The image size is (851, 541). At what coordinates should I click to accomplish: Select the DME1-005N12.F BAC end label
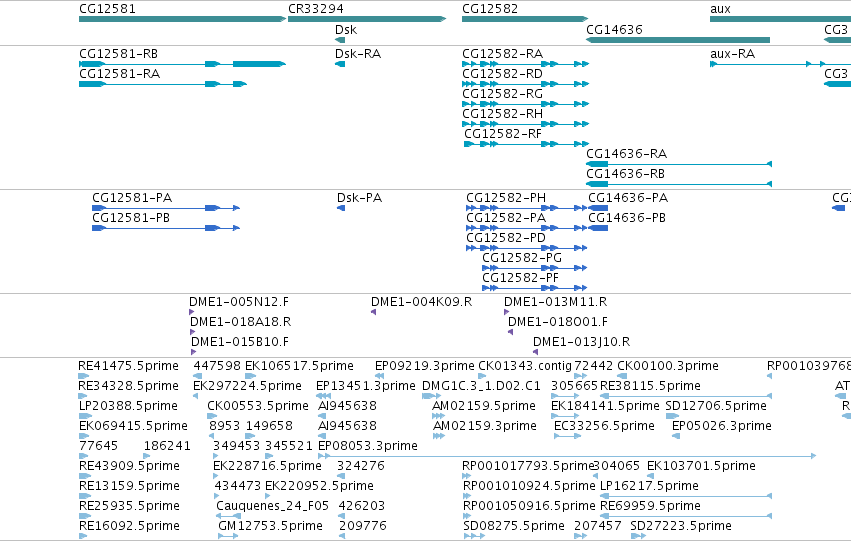(239, 302)
